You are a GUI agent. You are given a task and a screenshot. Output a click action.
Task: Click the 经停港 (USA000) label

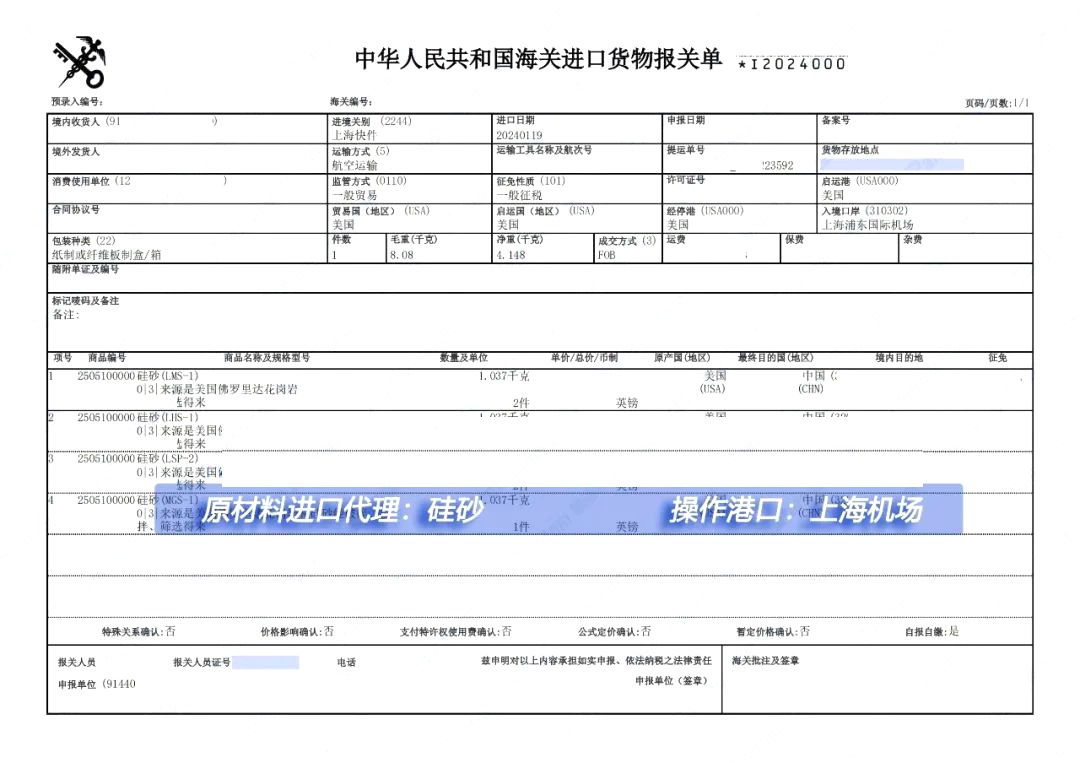pyautogui.click(x=705, y=211)
